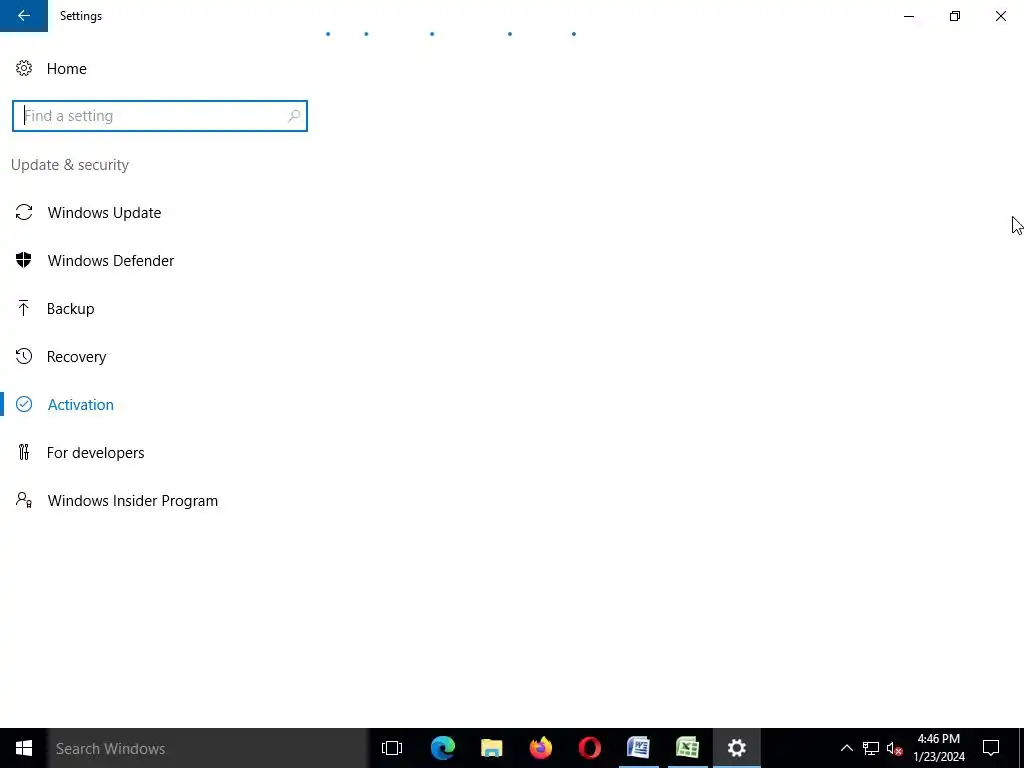Open the Recovery section

[x=76, y=357]
